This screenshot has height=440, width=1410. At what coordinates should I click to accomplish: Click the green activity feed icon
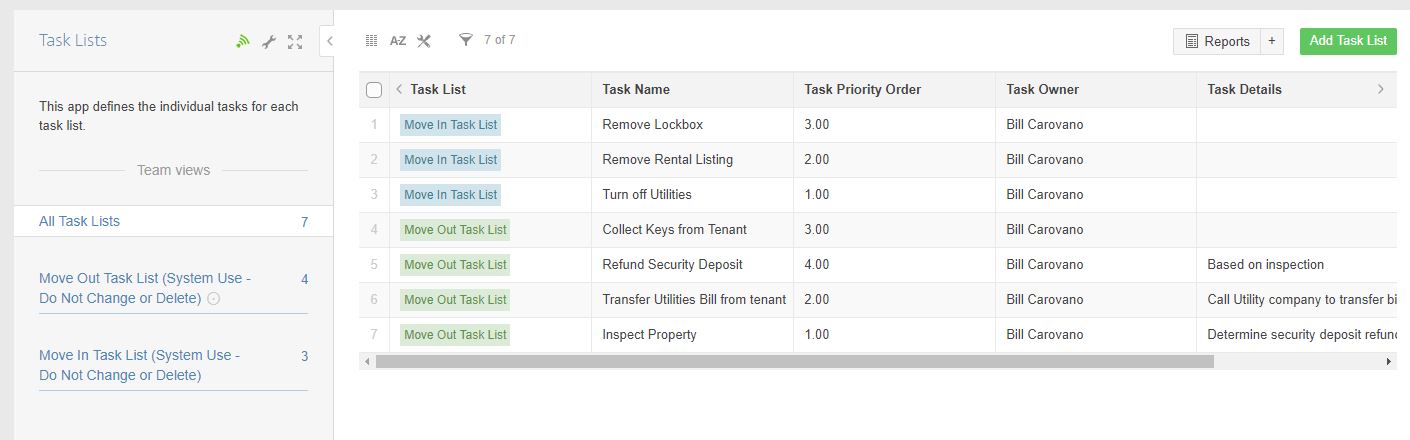242,41
